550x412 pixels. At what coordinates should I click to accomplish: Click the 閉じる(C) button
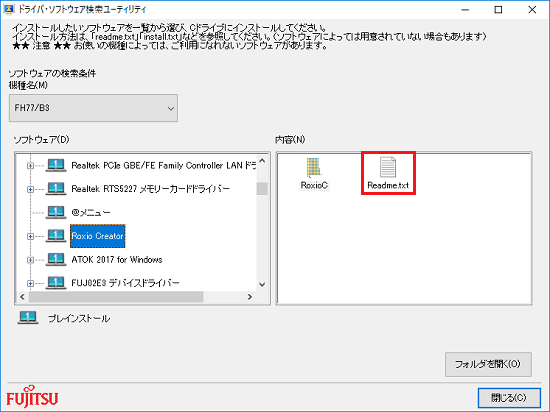coord(509,398)
